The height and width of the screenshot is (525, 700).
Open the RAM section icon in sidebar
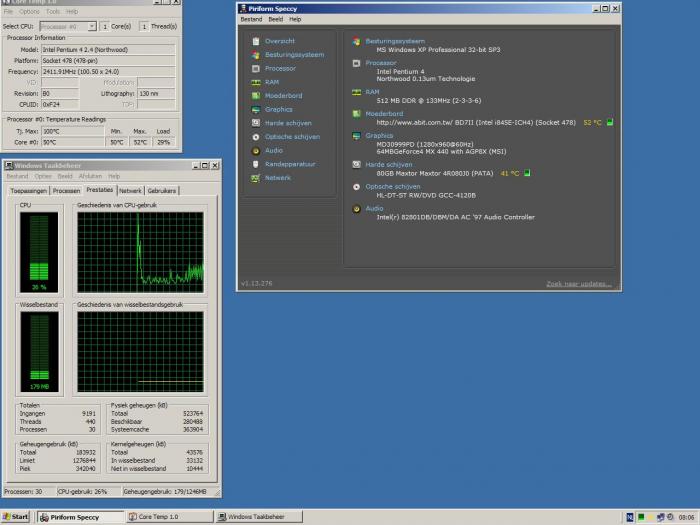pos(256,82)
